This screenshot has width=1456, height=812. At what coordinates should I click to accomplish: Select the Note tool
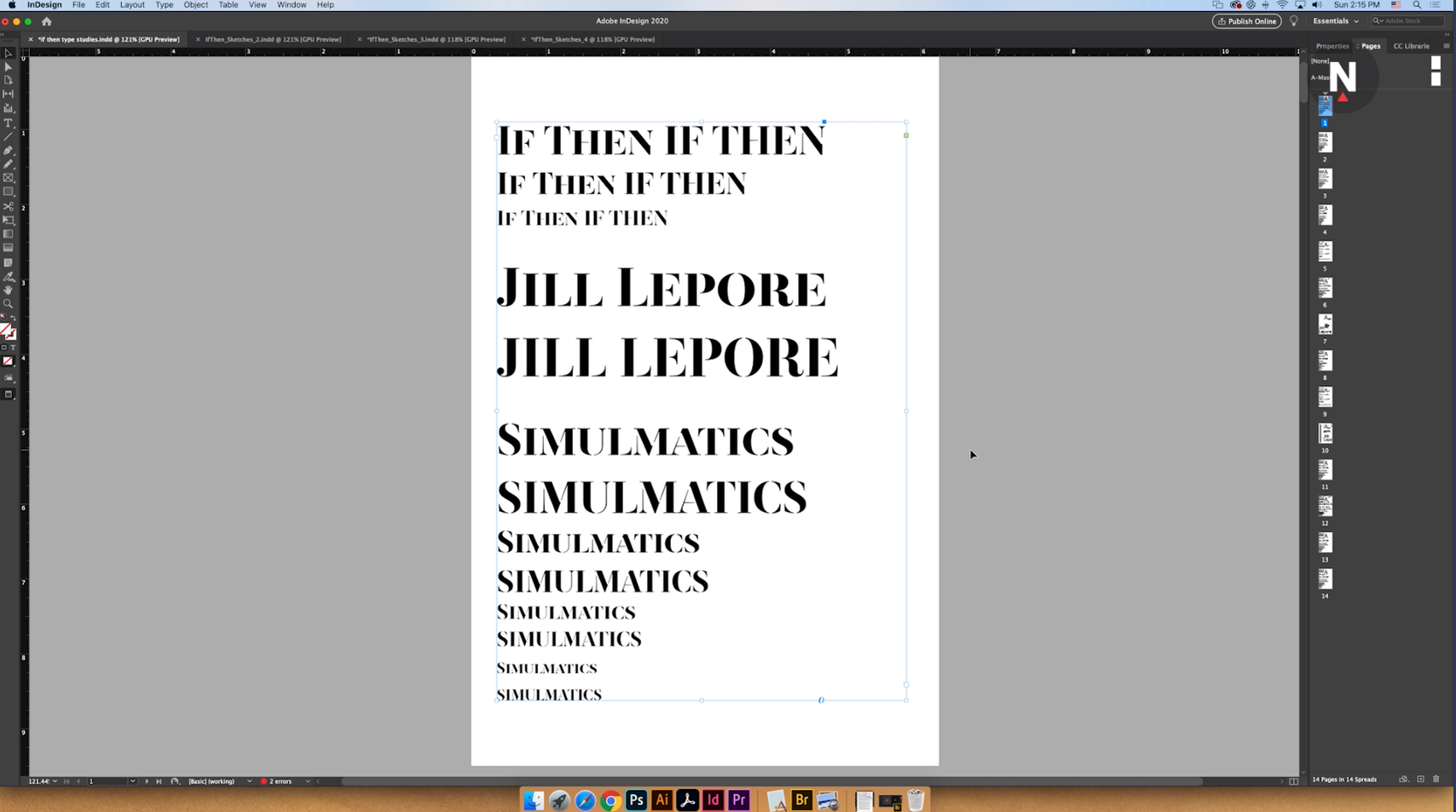9,262
